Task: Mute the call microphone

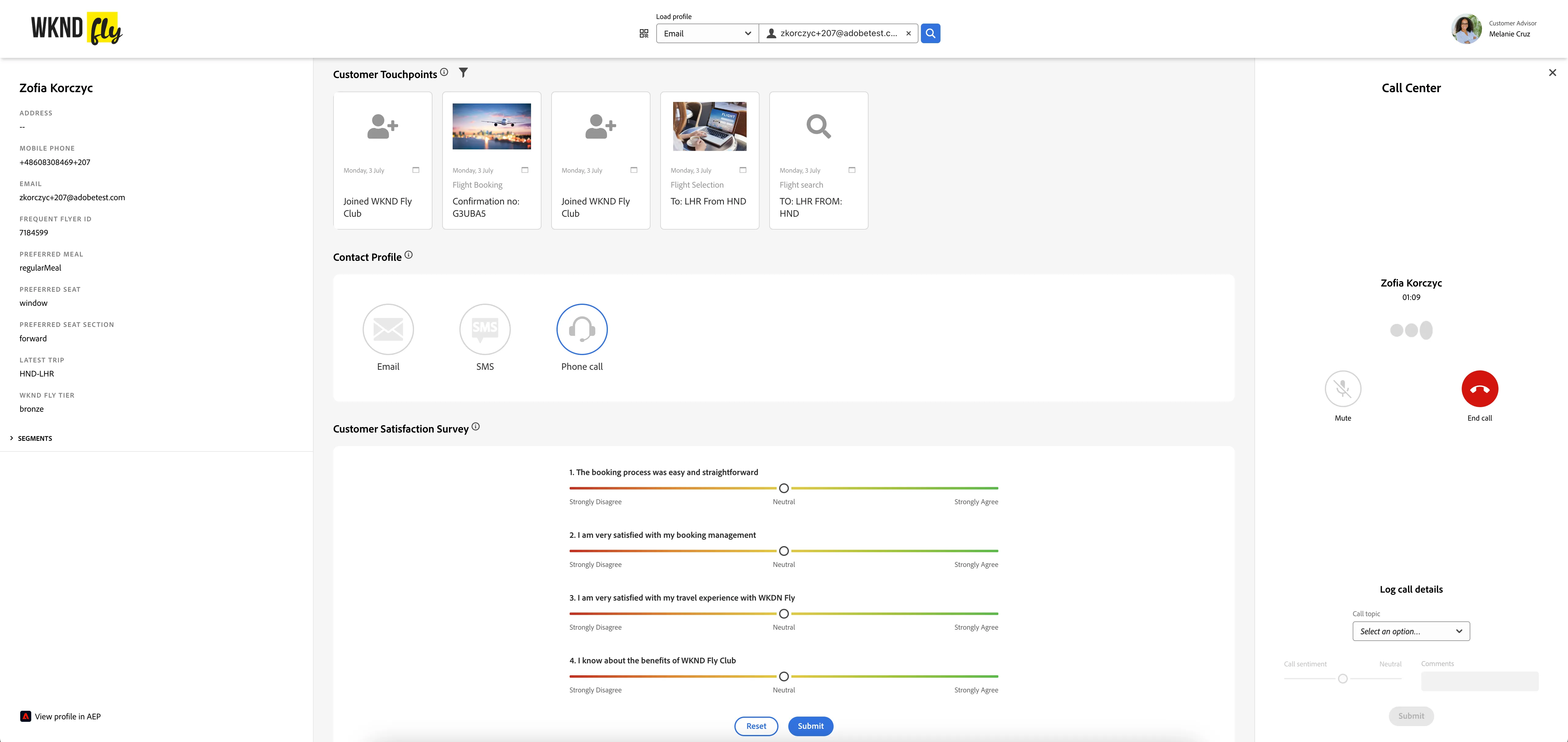Action: tap(1343, 389)
